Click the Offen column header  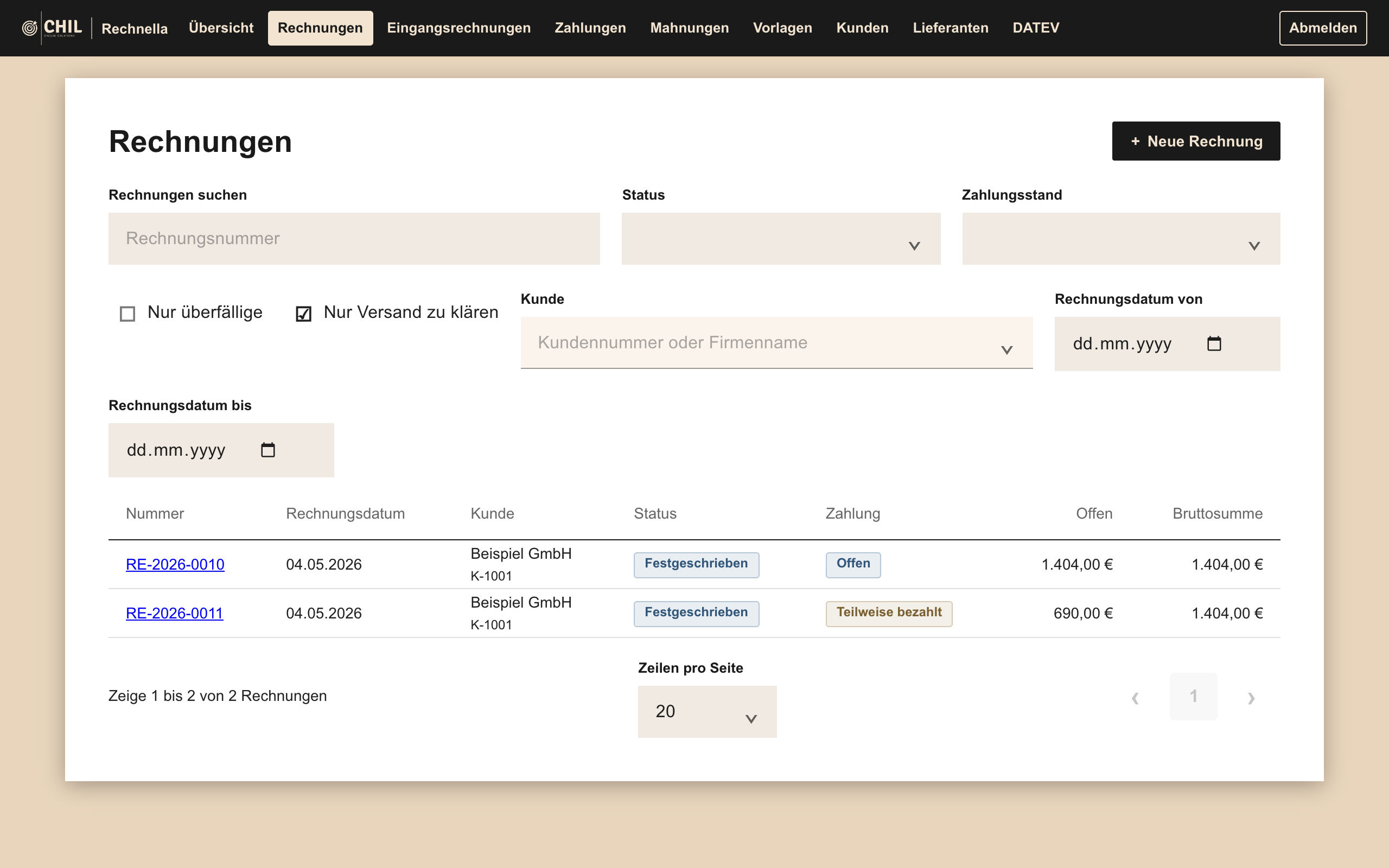pos(1094,513)
